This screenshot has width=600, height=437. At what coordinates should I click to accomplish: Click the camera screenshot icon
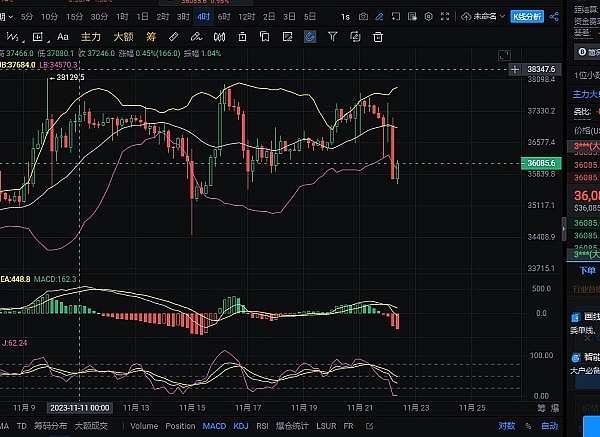pyautogui.click(x=362, y=17)
